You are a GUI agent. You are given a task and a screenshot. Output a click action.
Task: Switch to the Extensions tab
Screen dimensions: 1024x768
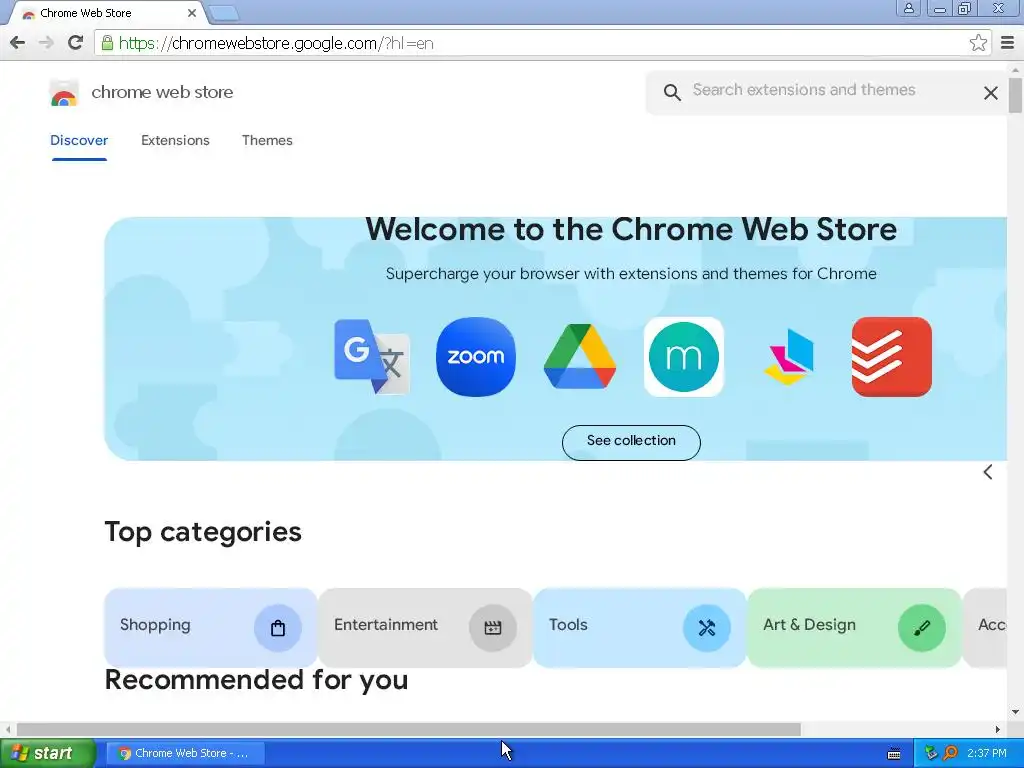tap(175, 140)
